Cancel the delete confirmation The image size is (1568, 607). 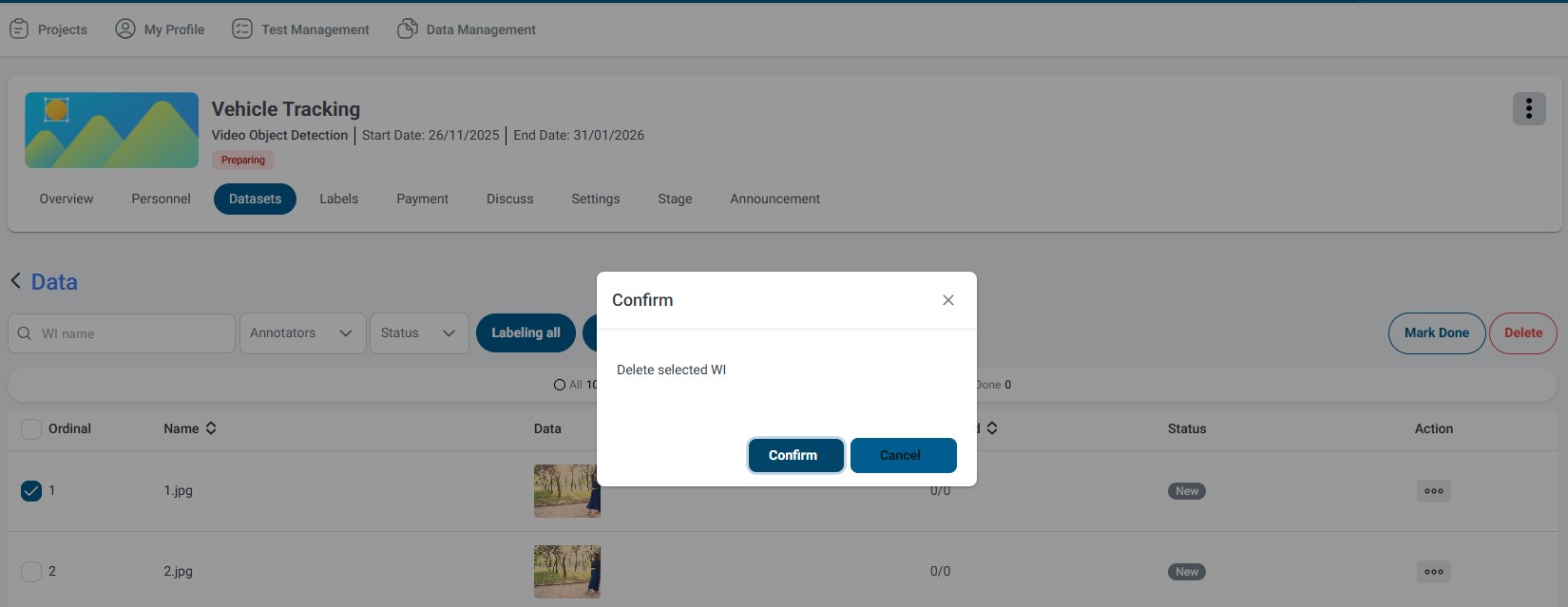pyautogui.click(x=903, y=455)
